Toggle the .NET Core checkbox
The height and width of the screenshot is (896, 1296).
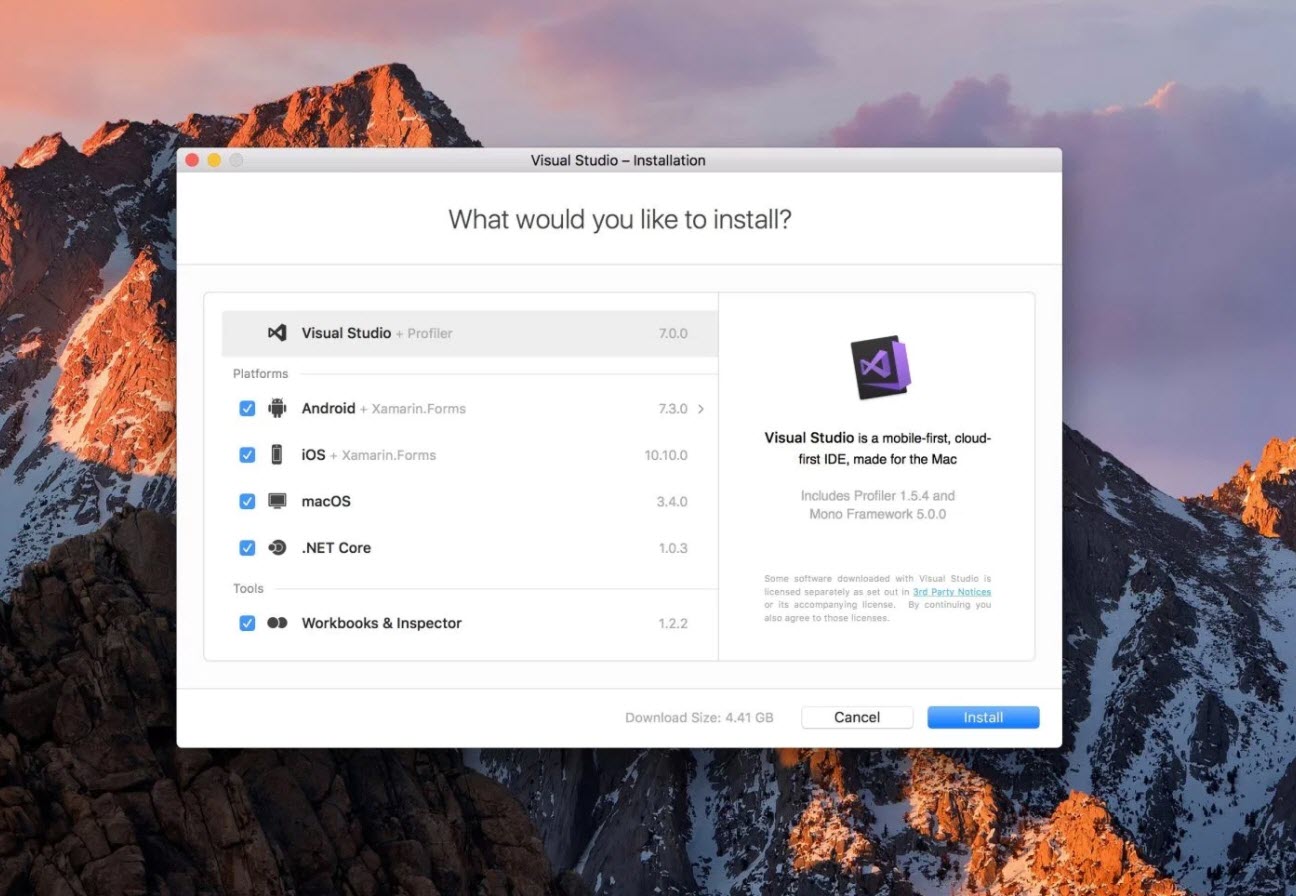point(247,548)
